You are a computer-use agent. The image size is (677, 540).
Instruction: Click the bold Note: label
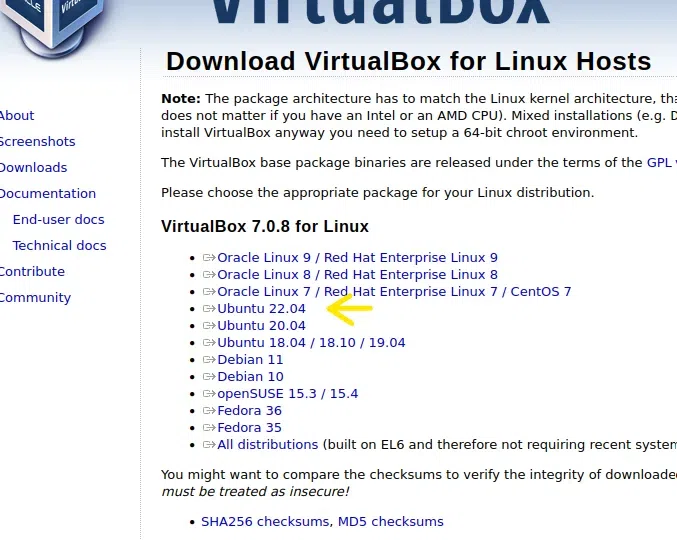tap(181, 98)
